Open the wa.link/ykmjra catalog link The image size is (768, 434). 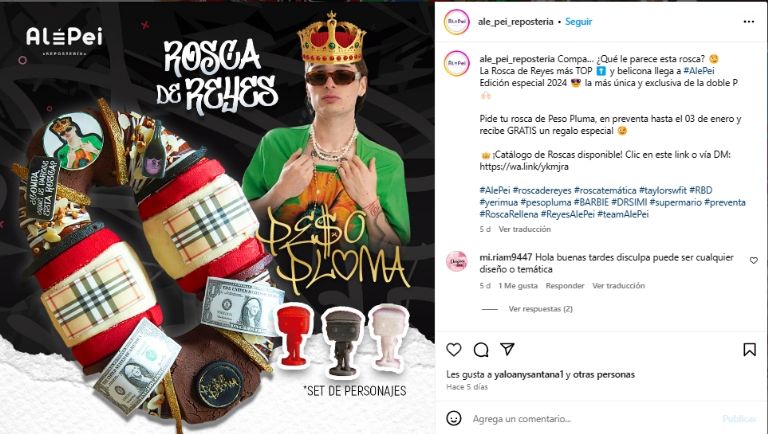coord(524,167)
